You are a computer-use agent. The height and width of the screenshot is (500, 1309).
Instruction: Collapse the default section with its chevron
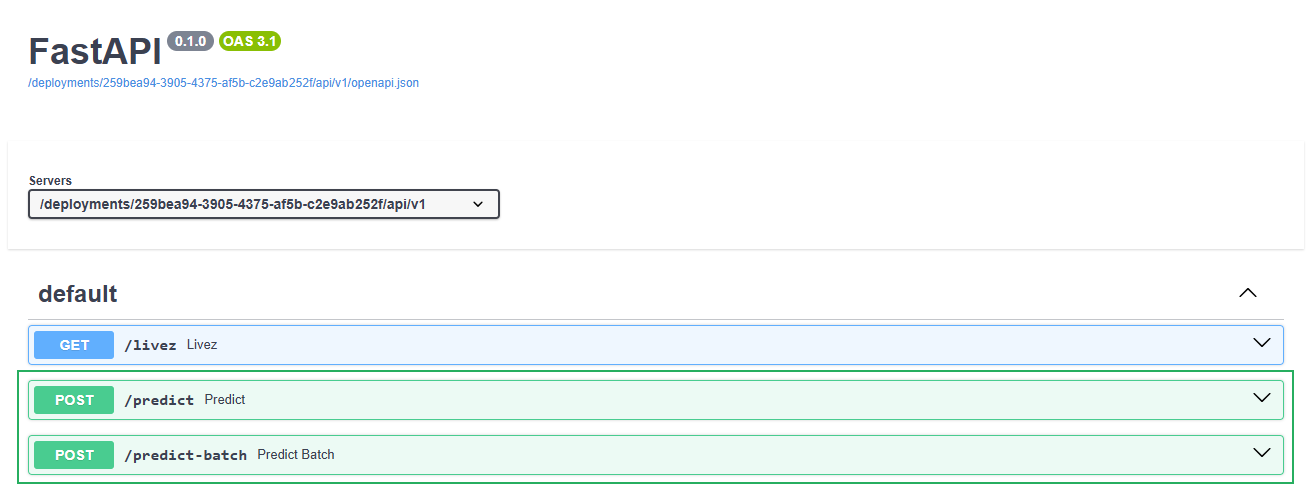pyautogui.click(x=1247, y=293)
